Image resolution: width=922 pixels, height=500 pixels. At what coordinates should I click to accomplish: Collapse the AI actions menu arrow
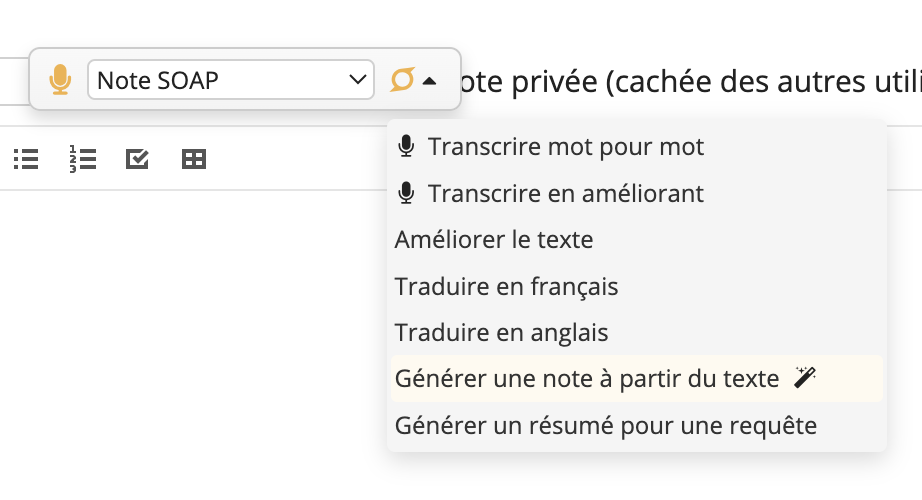(x=429, y=81)
